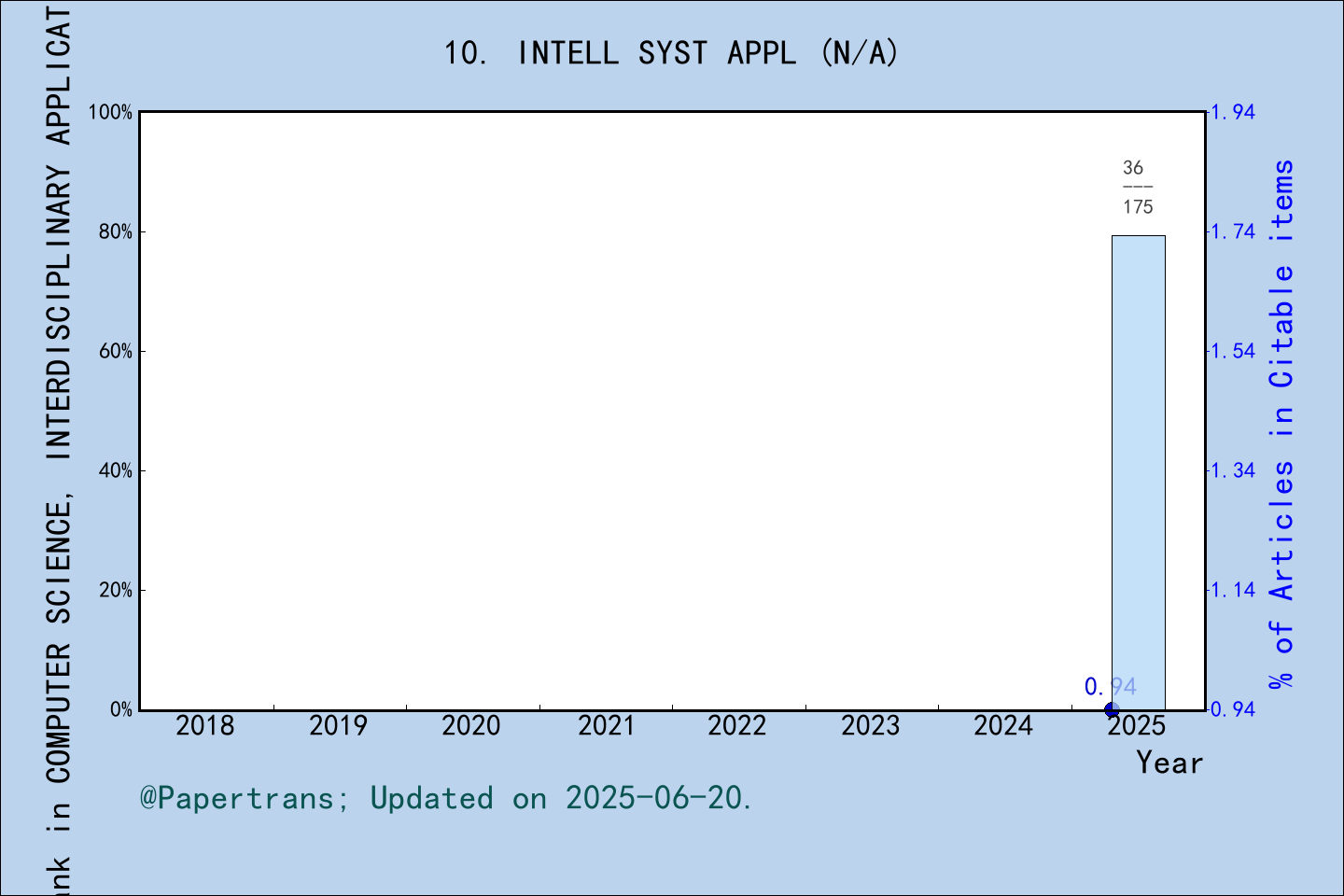Image resolution: width=1344 pixels, height=896 pixels.
Task: Click the 0.94 tick on the right axis
Action: tap(1233, 709)
